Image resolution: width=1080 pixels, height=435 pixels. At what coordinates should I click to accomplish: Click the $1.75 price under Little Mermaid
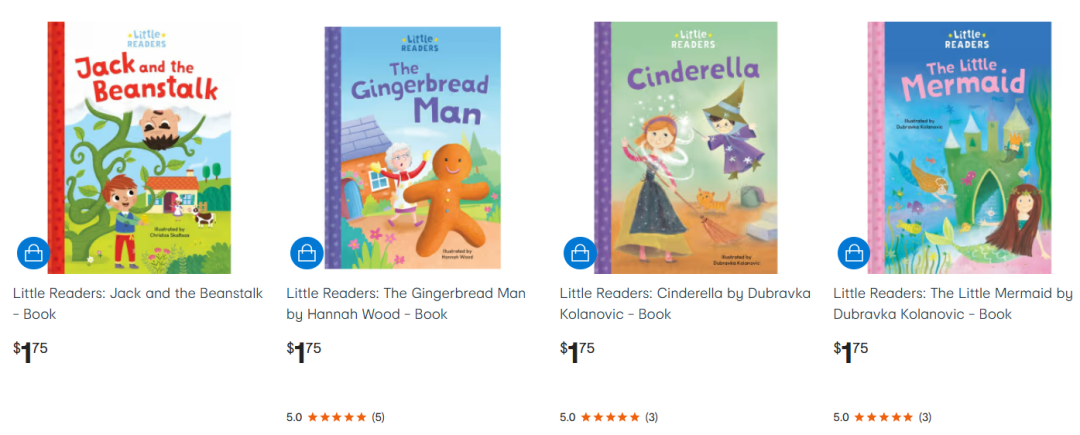pos(851,351)
